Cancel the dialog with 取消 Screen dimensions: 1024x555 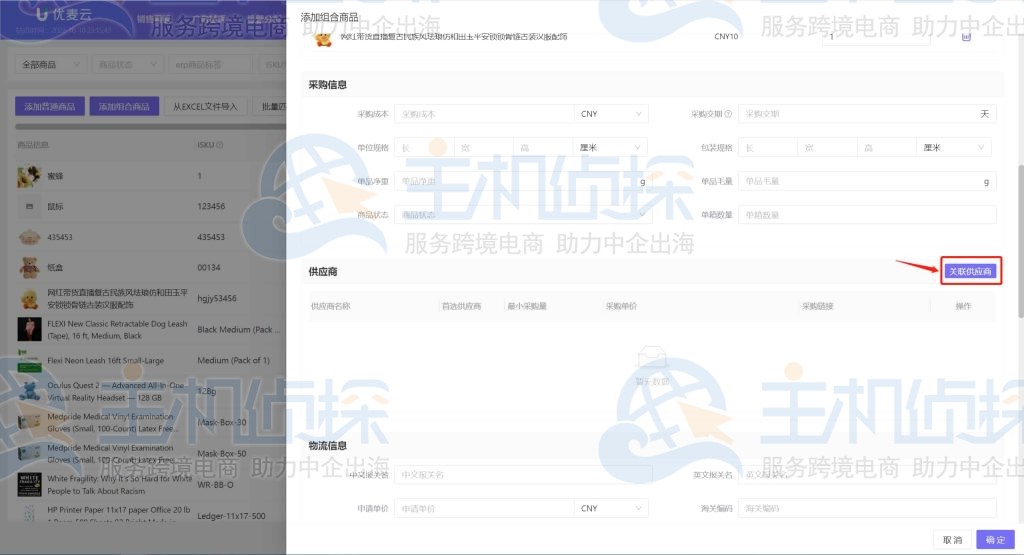952,539
